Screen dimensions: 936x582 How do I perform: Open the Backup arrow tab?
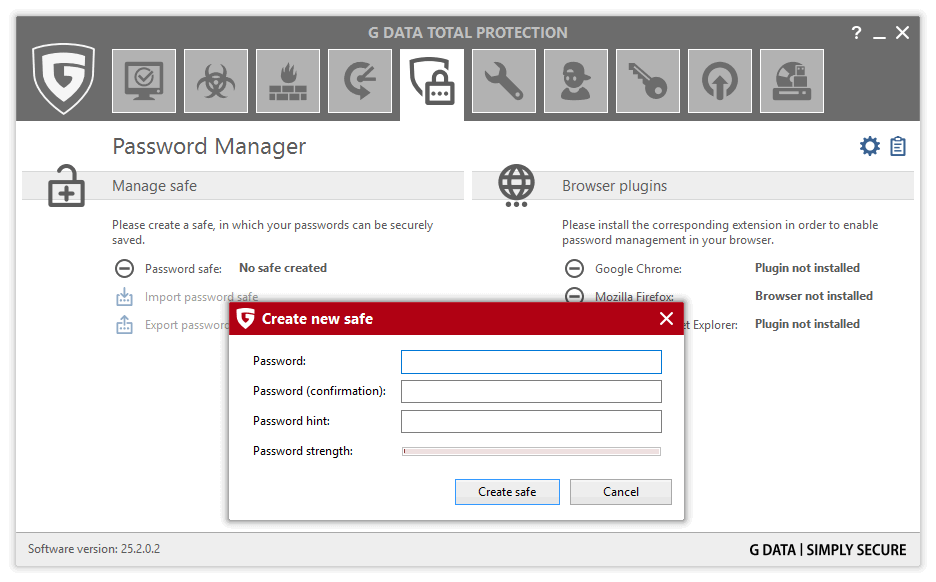click(x=360, y=81)
